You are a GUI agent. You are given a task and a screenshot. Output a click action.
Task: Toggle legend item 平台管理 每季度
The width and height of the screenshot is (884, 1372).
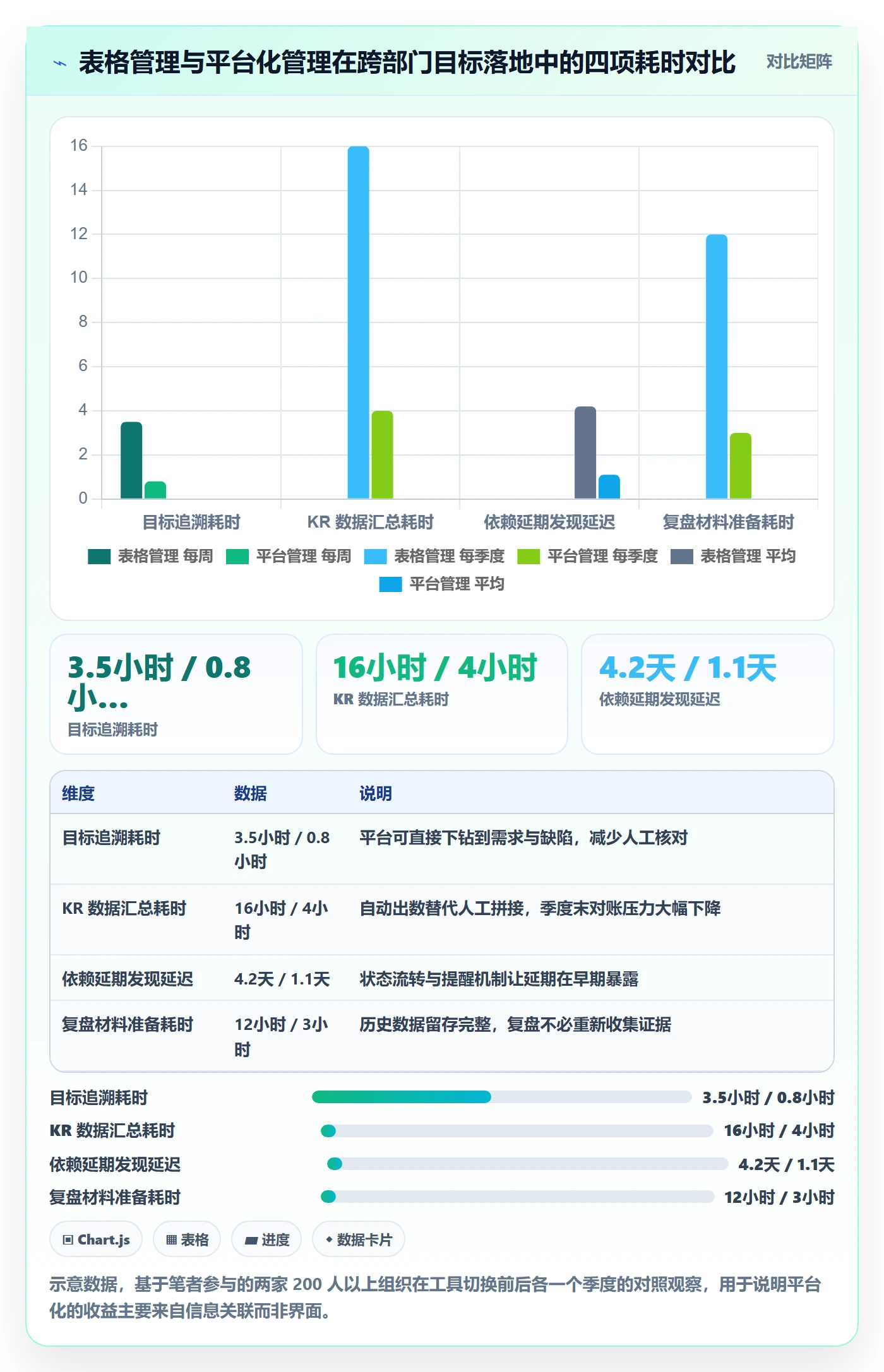[x=588, y=557]
